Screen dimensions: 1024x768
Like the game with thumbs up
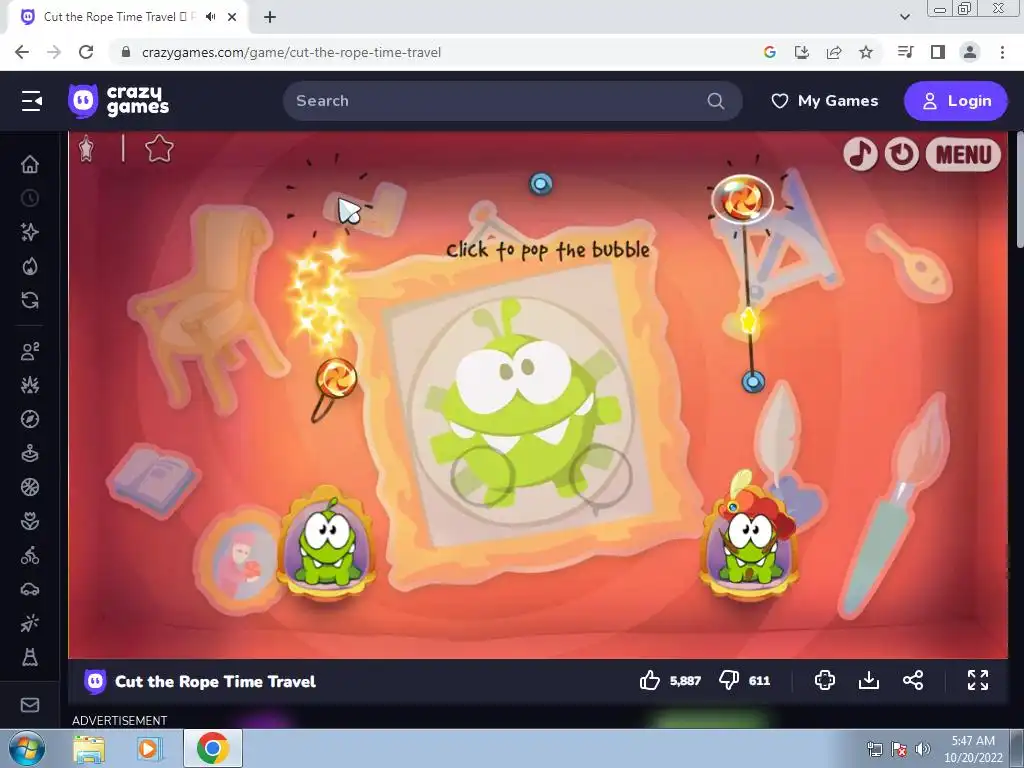pos(650,680)
